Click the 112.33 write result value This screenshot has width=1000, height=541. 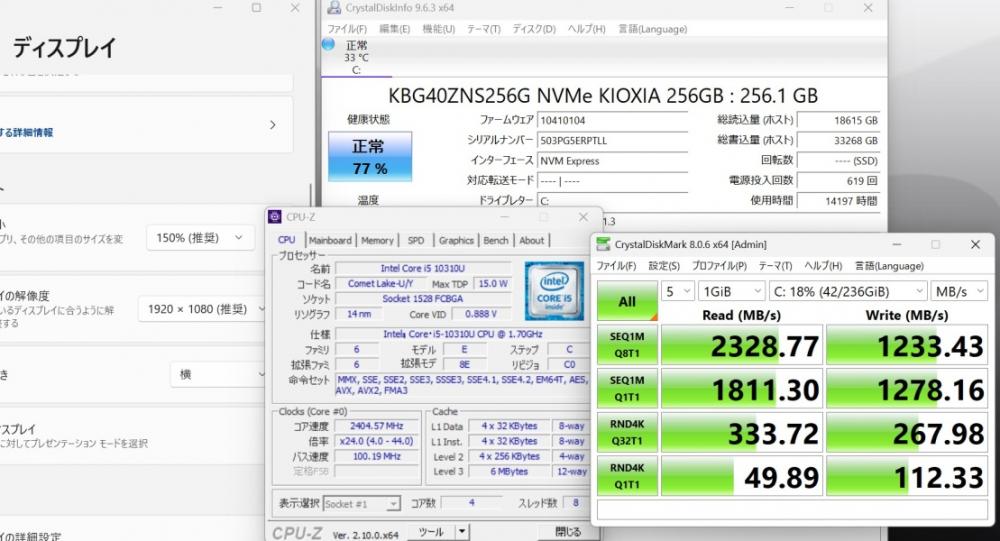tap(907, 477)
